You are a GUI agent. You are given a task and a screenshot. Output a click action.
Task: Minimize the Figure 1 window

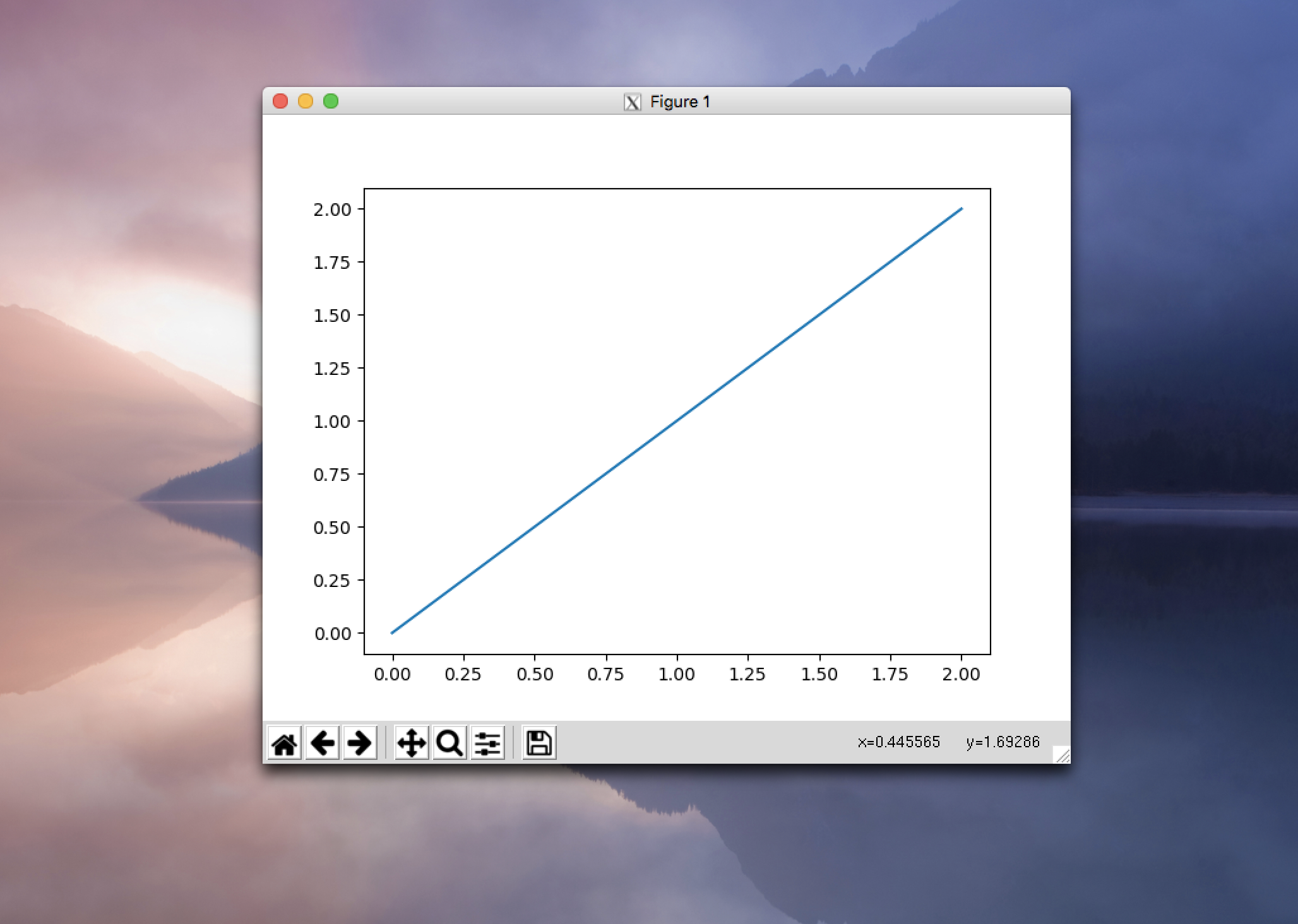306,101
